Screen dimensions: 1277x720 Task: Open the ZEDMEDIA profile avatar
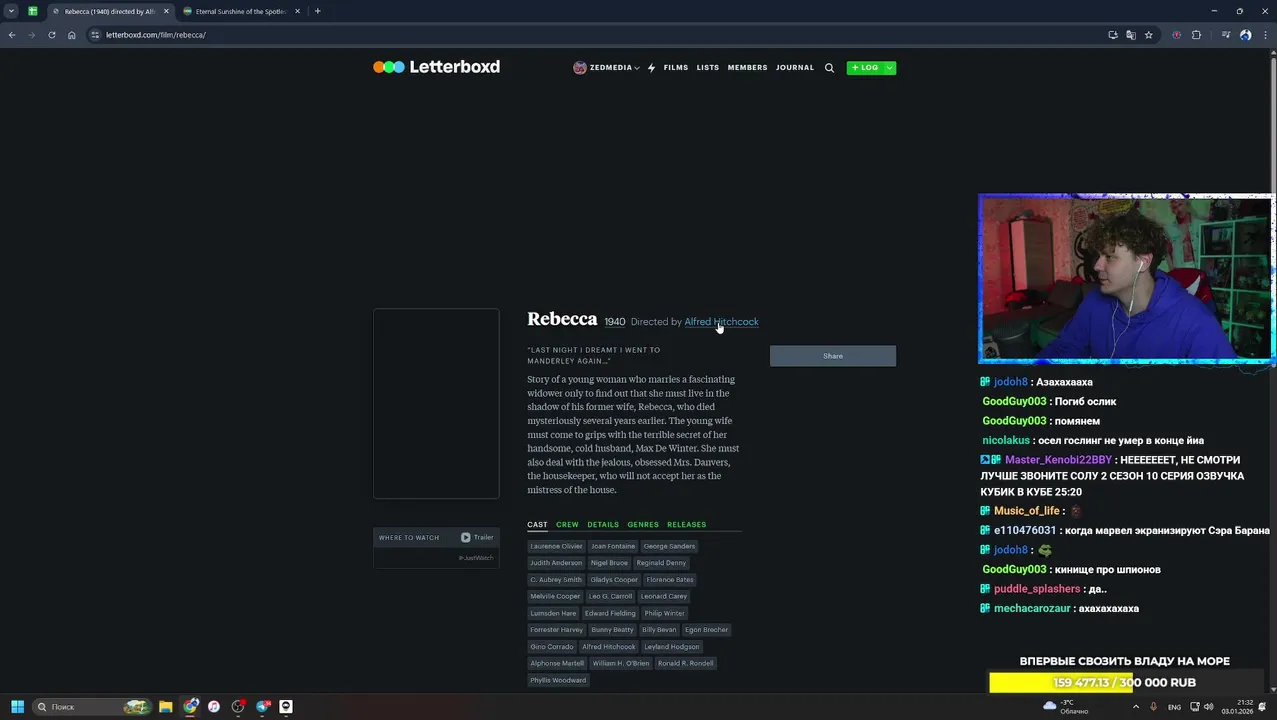(x=579, y=68)
